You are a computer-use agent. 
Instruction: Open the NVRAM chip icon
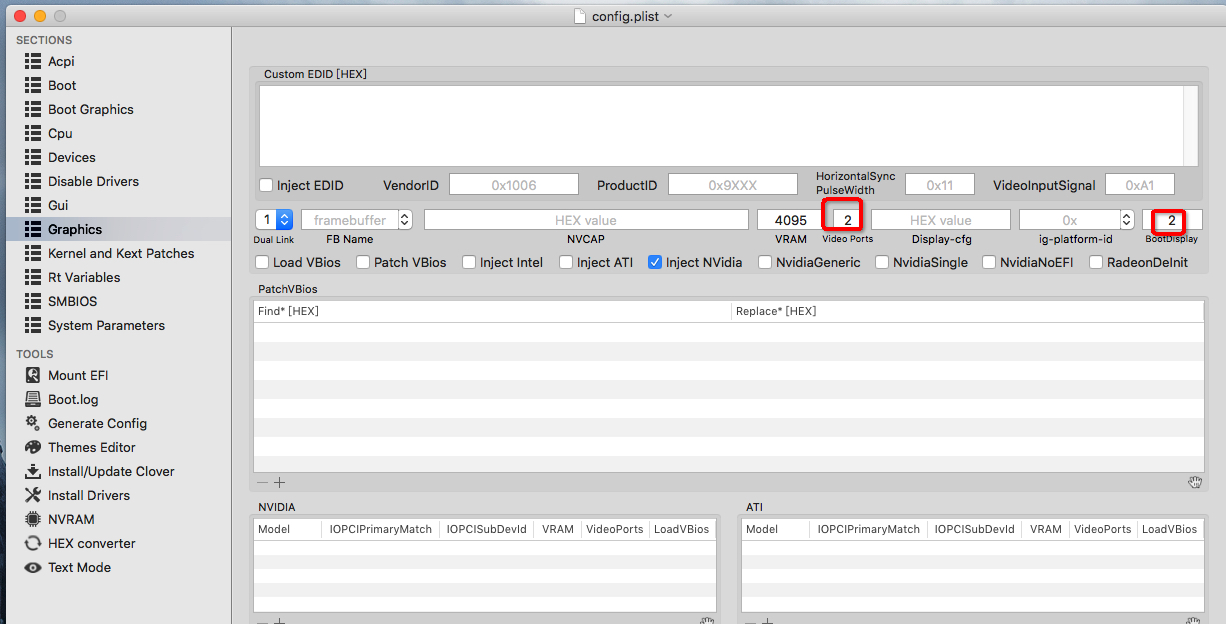tap(32, 519)
